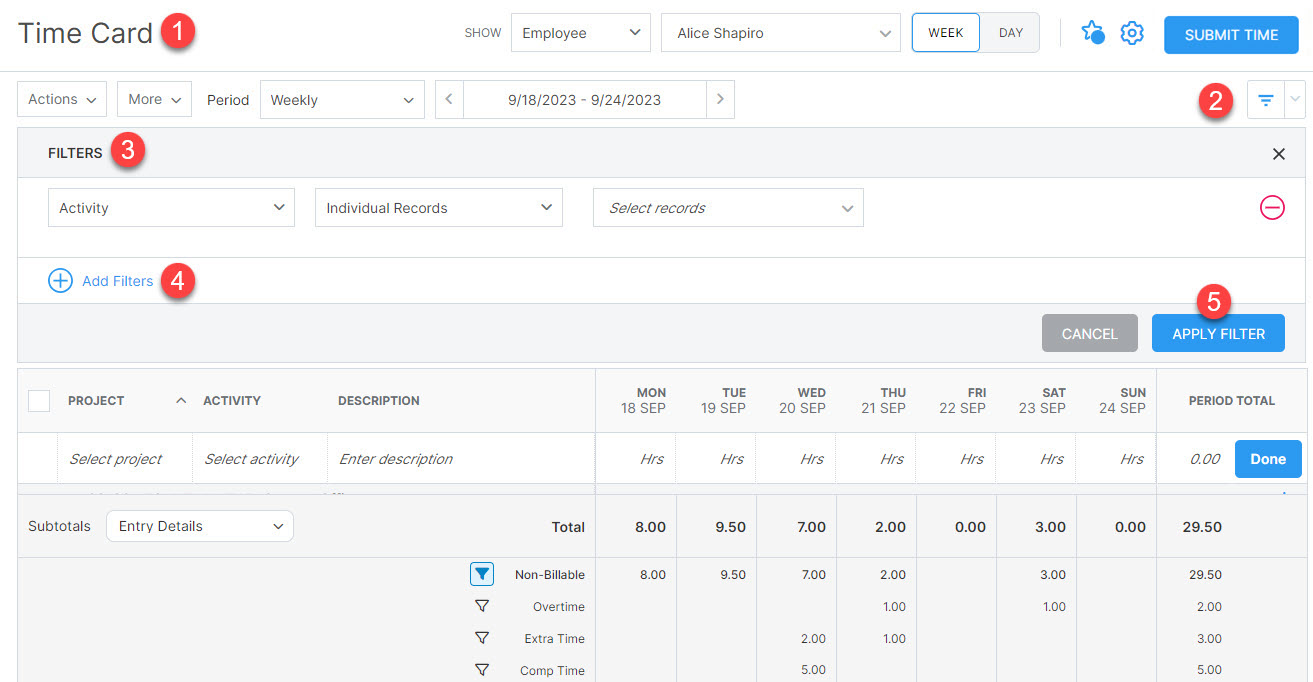Remove the Activity filter row with minus icon
Image resolution: width=1313 pixels, height=682 pixels.
tap(1272, 207)
